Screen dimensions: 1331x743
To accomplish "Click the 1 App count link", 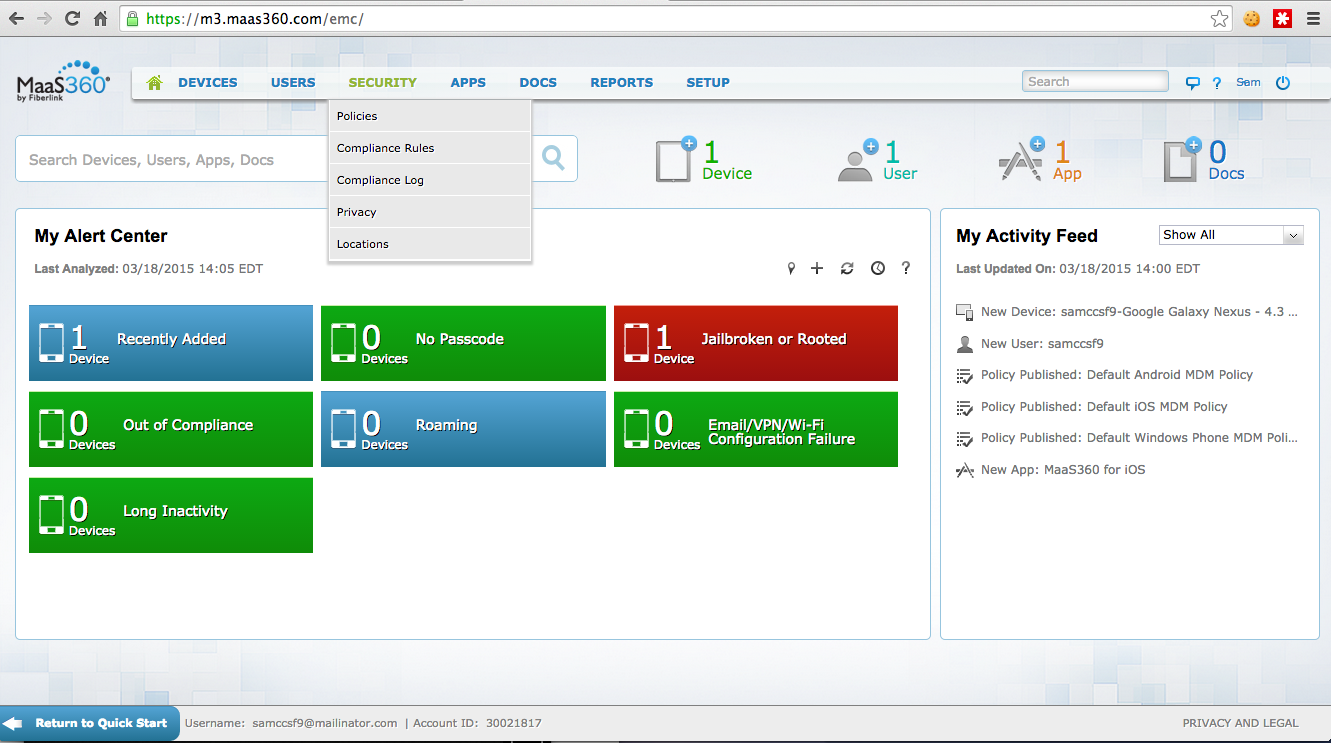I will point(1067,160).
